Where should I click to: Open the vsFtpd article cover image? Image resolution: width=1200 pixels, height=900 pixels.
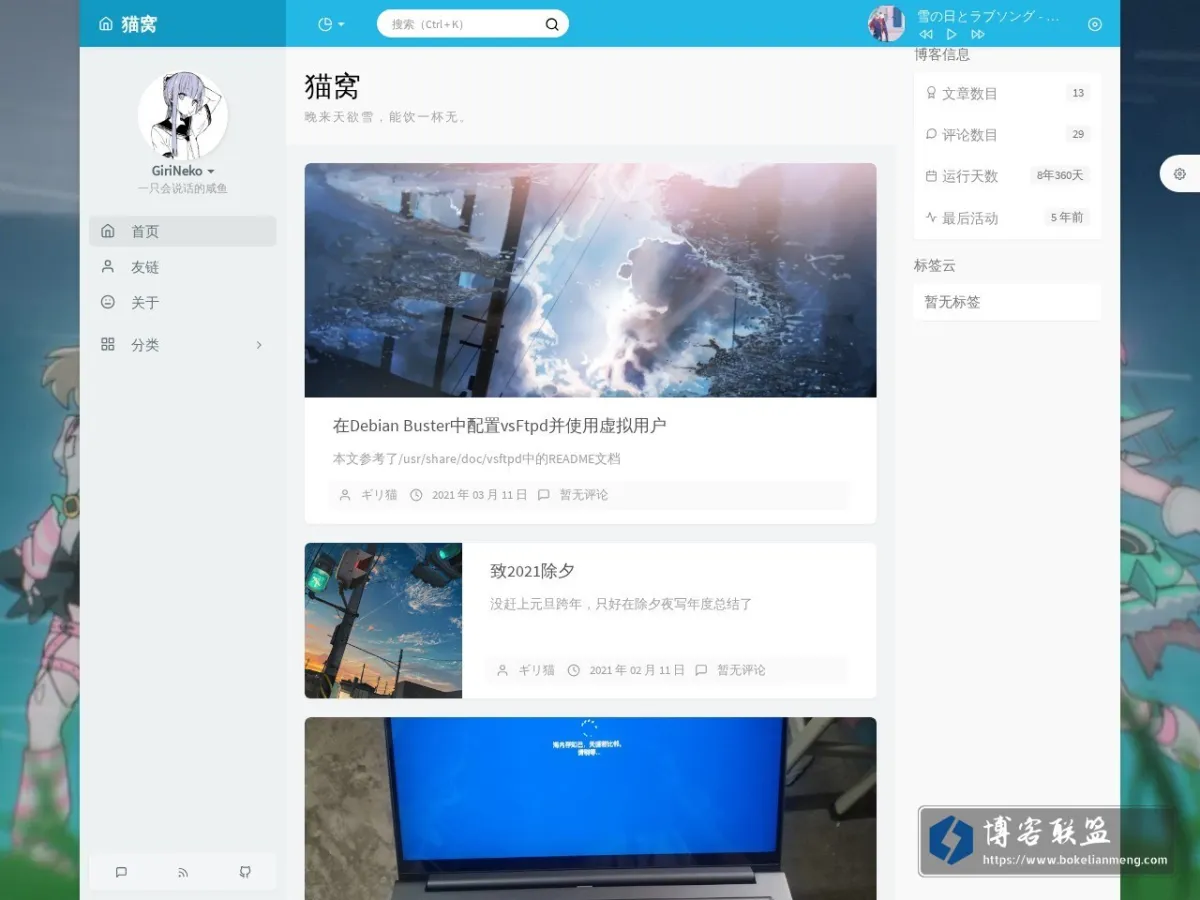point(590,280)
